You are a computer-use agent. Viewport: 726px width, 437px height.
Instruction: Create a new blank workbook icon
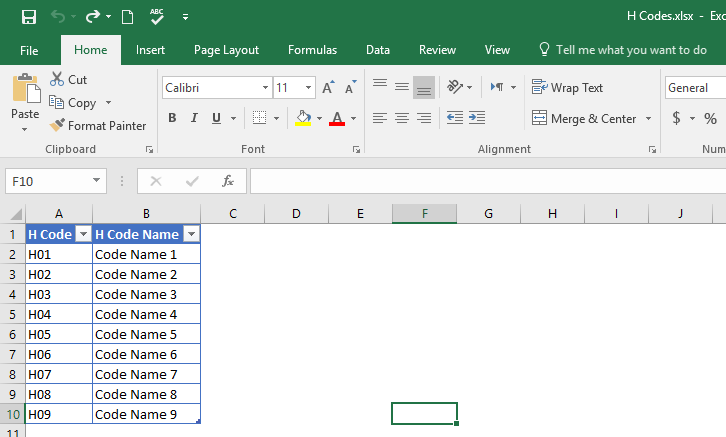click(127, 17)
